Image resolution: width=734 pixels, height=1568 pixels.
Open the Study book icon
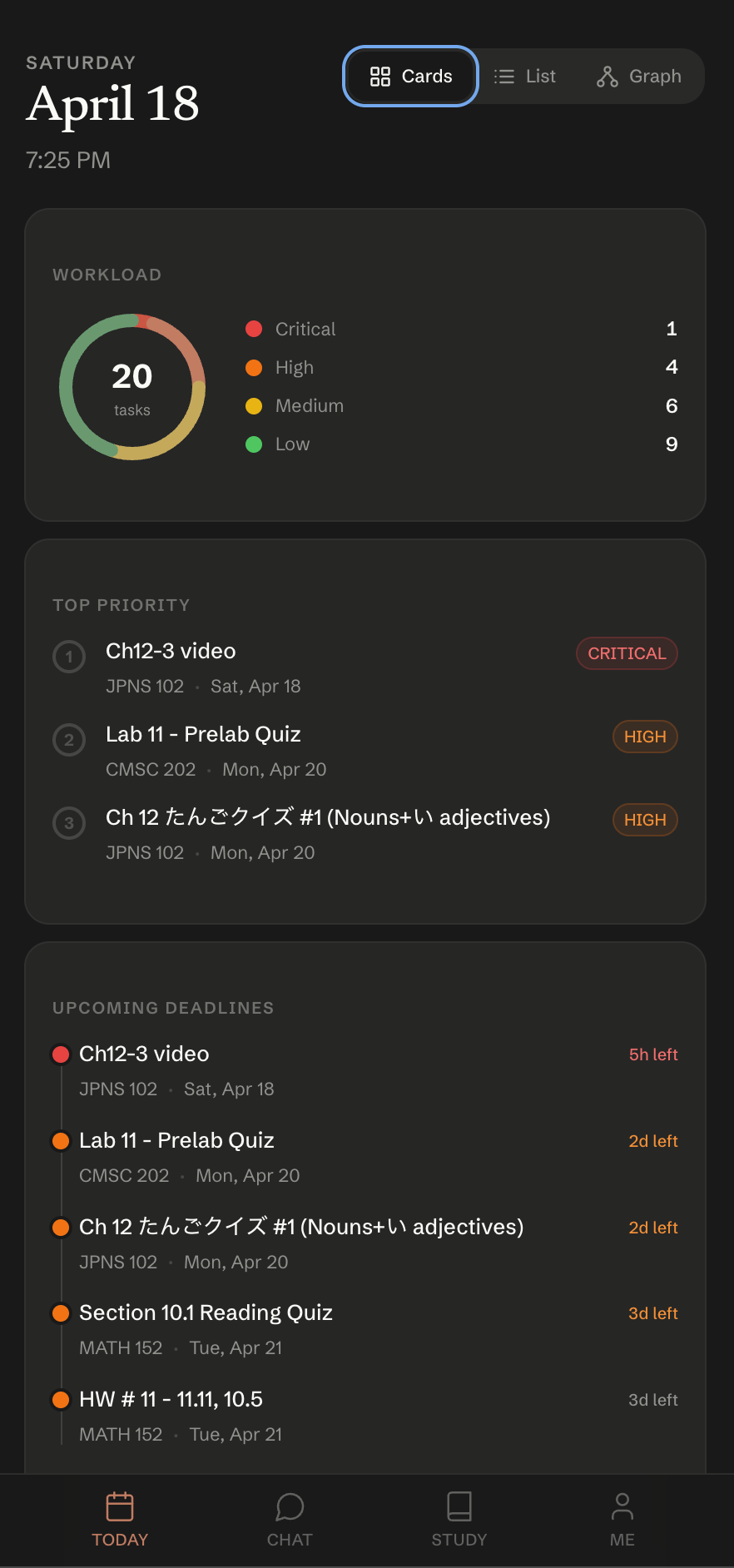point(459,1506)
